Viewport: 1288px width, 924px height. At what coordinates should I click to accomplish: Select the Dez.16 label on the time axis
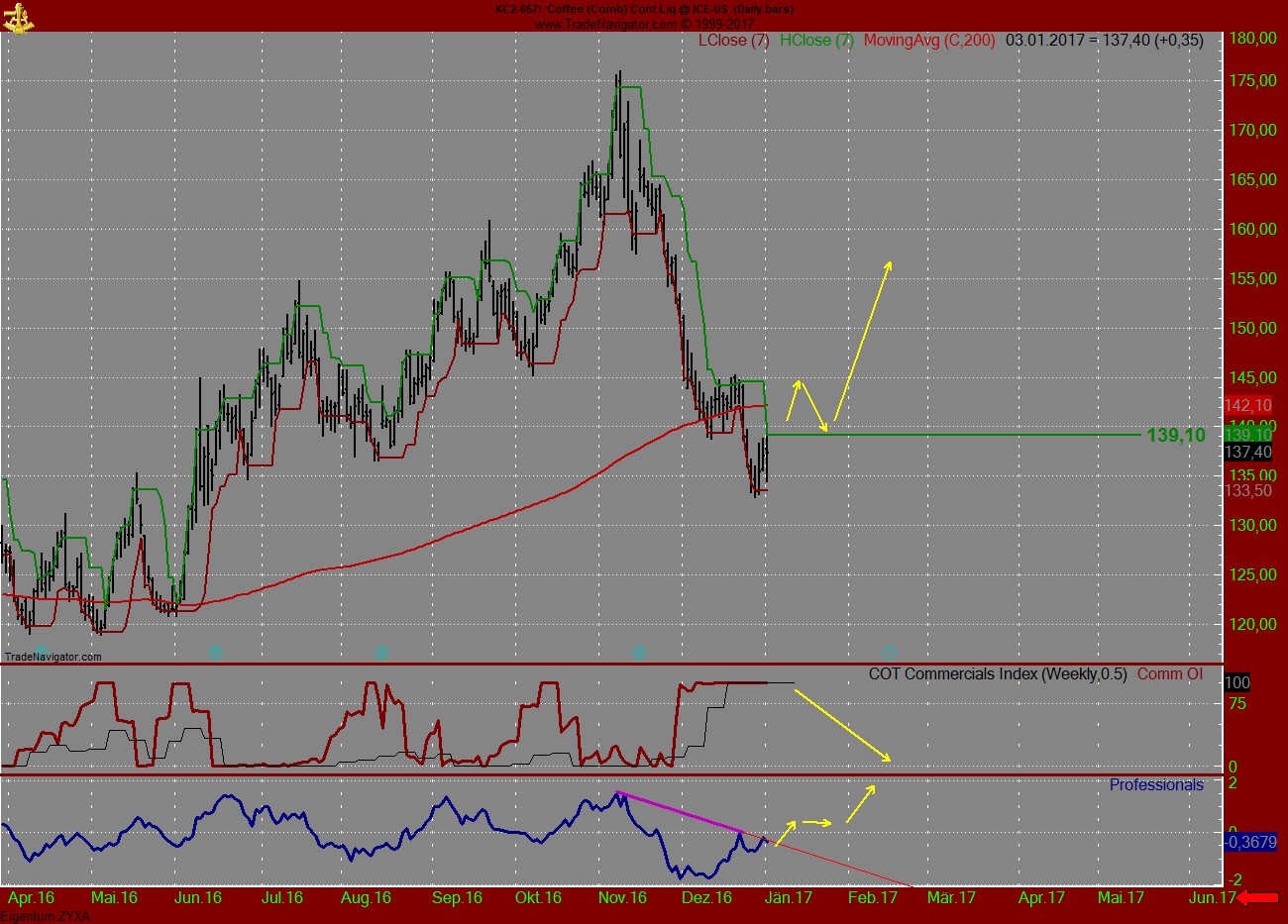click(707, 898)
